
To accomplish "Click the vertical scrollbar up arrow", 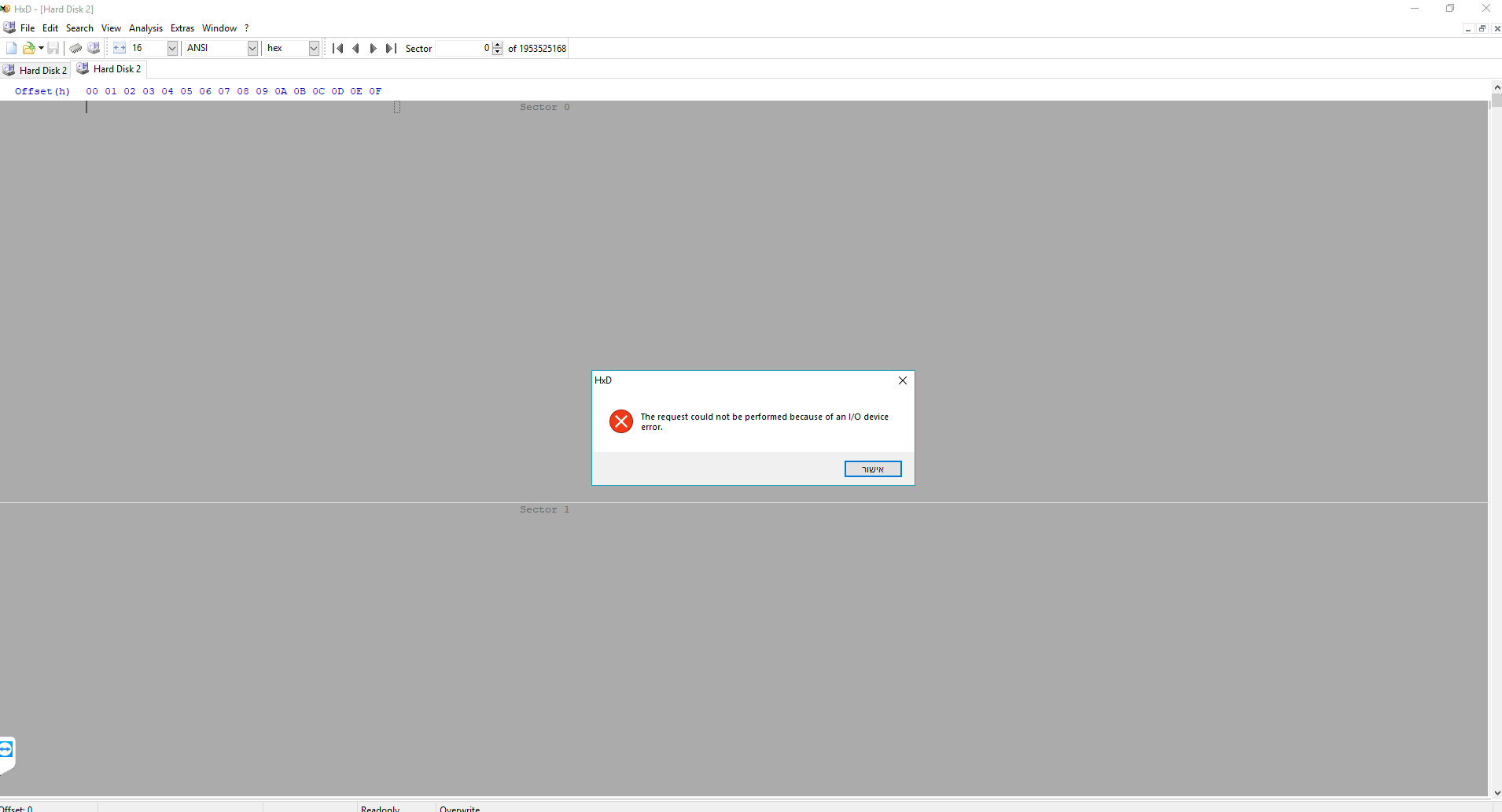I will tap(1496, 86).
